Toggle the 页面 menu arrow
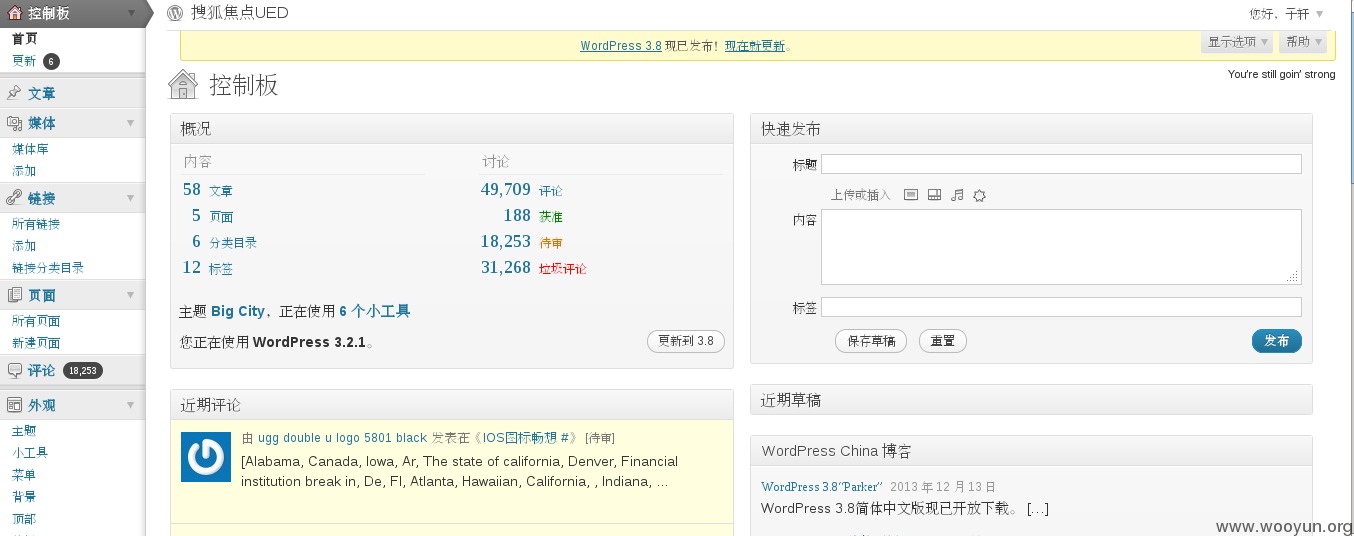This screenshot has height=536, width=1354. (130, 295)
